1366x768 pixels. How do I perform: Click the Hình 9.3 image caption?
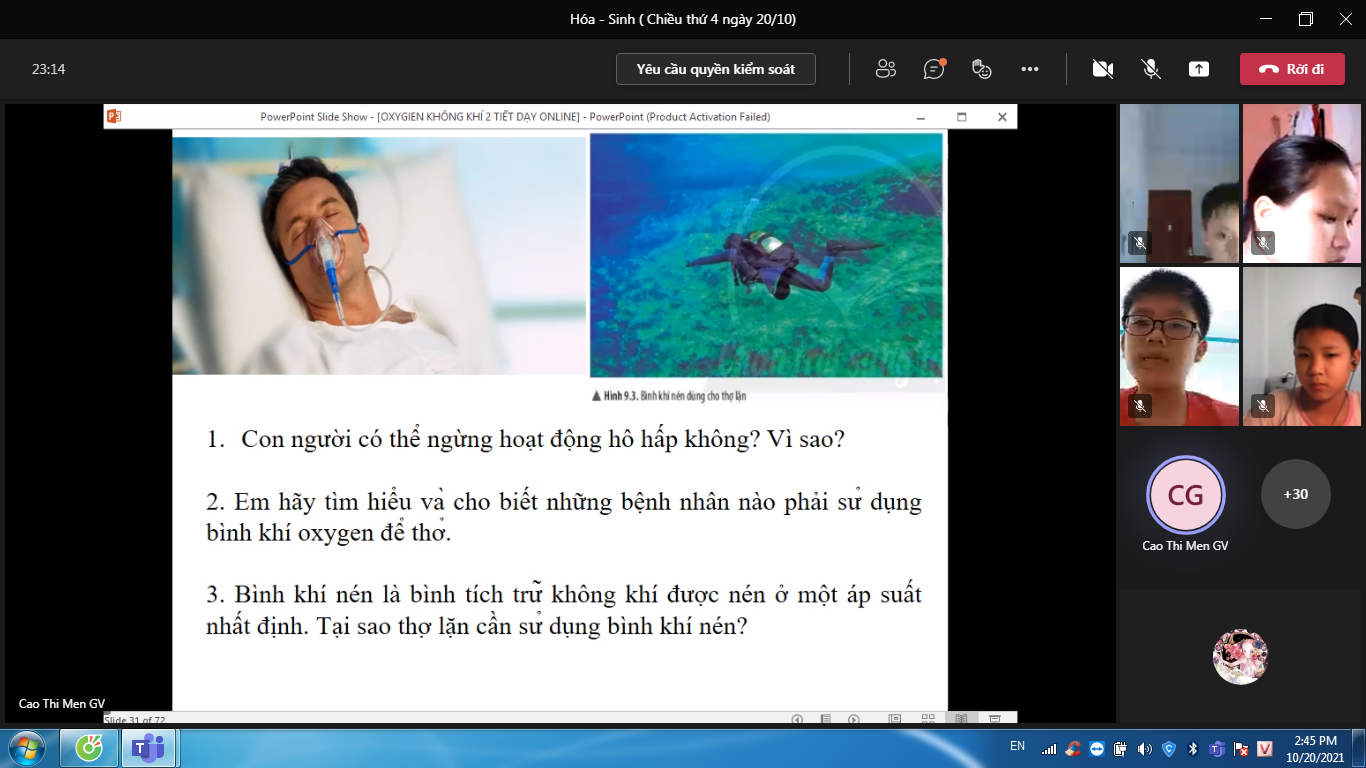pos(669,396)
